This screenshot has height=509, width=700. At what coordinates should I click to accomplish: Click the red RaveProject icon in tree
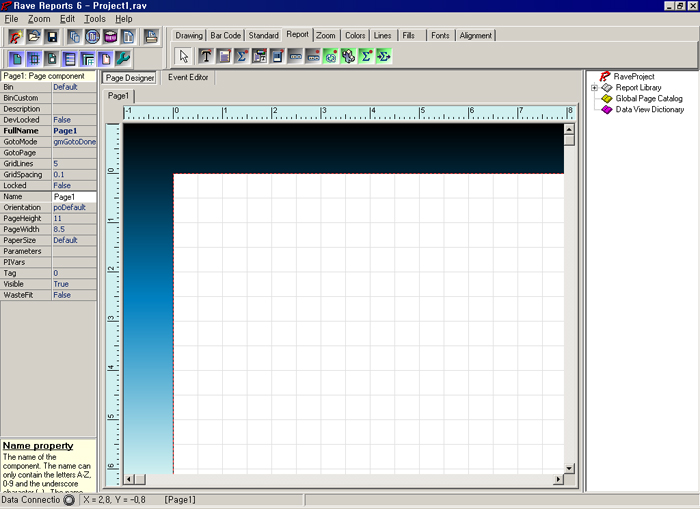tap(605, 76)
